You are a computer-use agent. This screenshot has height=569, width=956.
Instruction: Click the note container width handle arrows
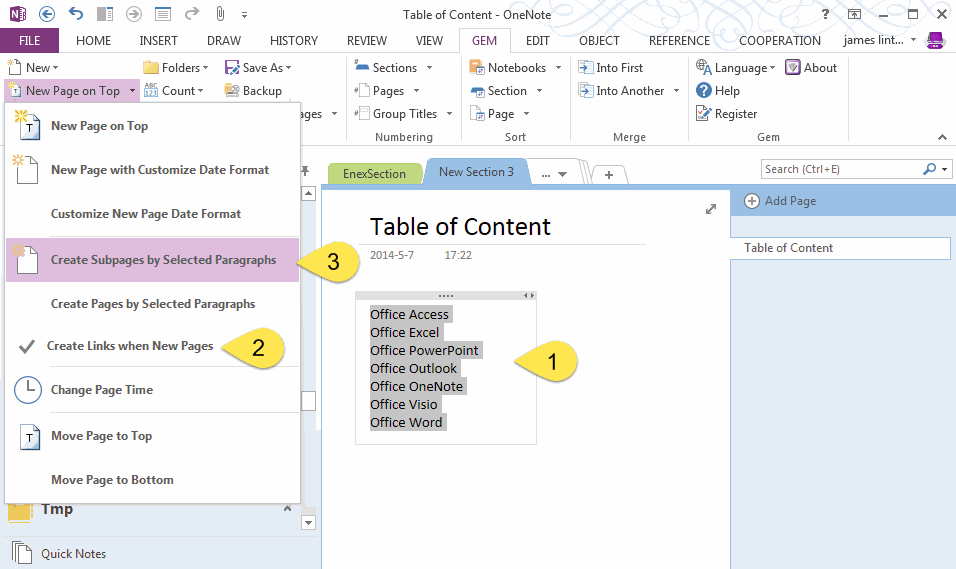(529, 296)
